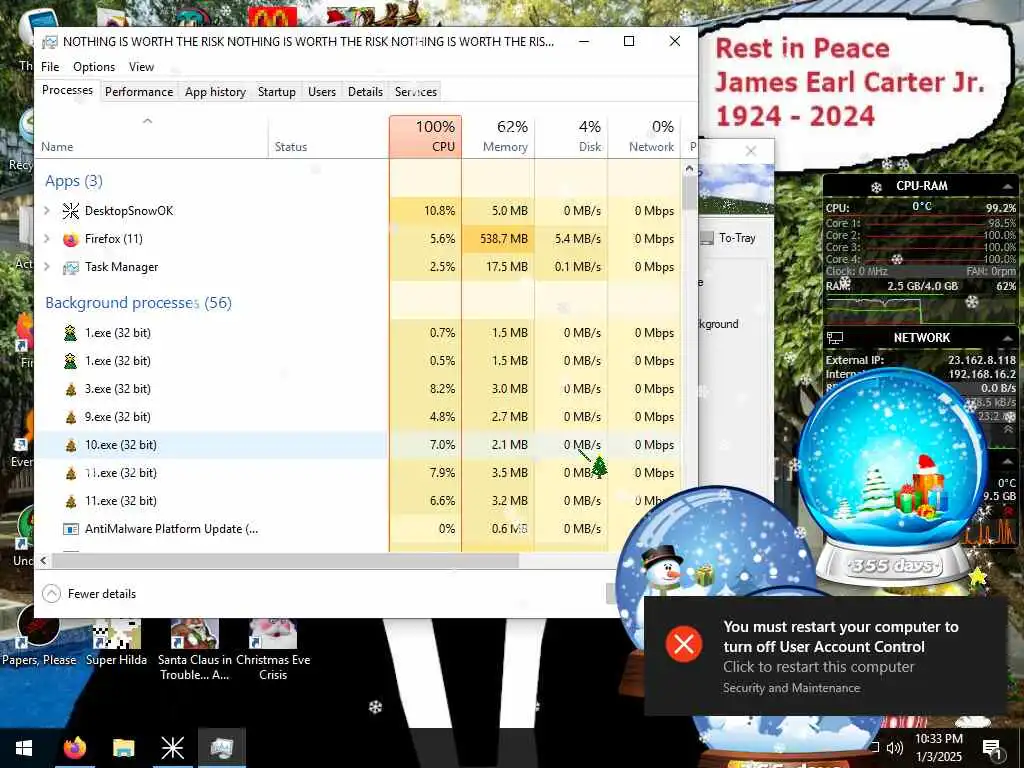The height and width of the screenshot is (768, 1024).
Task: Switch to the Startup tab
Action: [x=276, y=92]
